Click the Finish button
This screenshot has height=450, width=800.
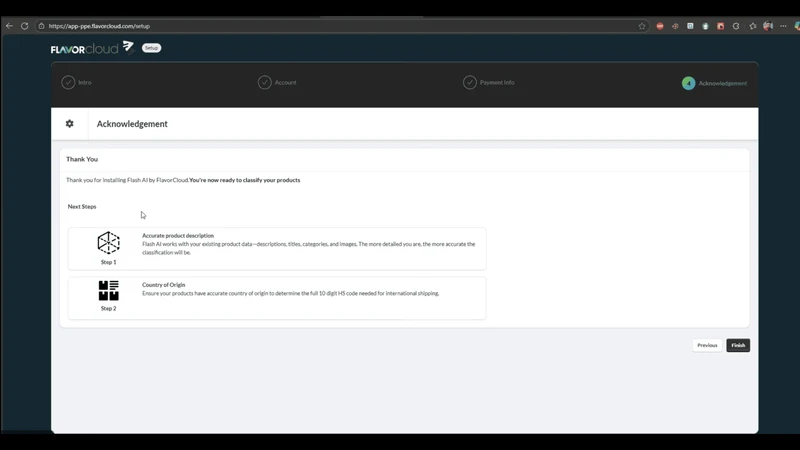point(738,345)
